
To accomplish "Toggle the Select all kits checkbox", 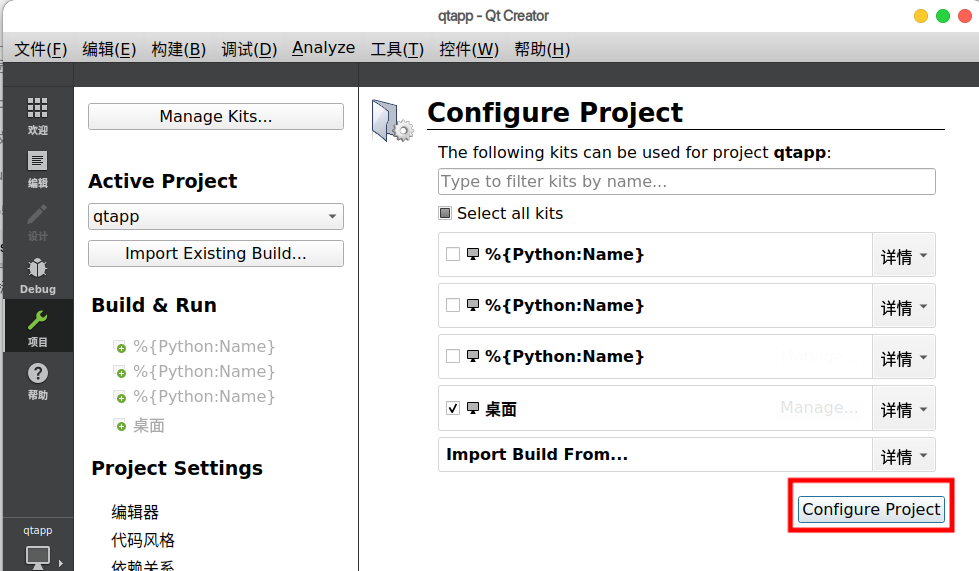I will (x=445, y=213).
